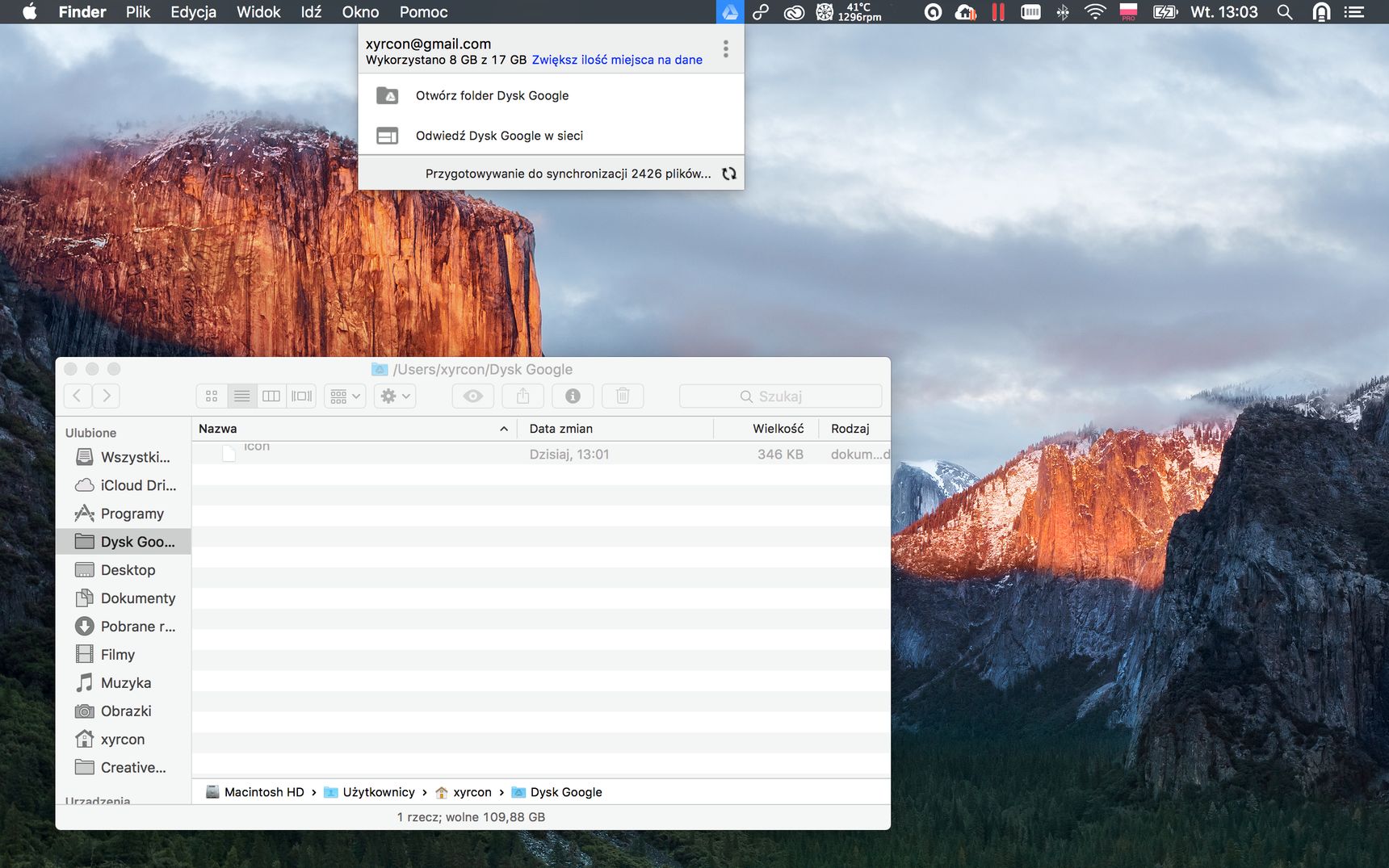
Task: Click the cloud upload menu bar icon
Action: [x=966, y=12]
